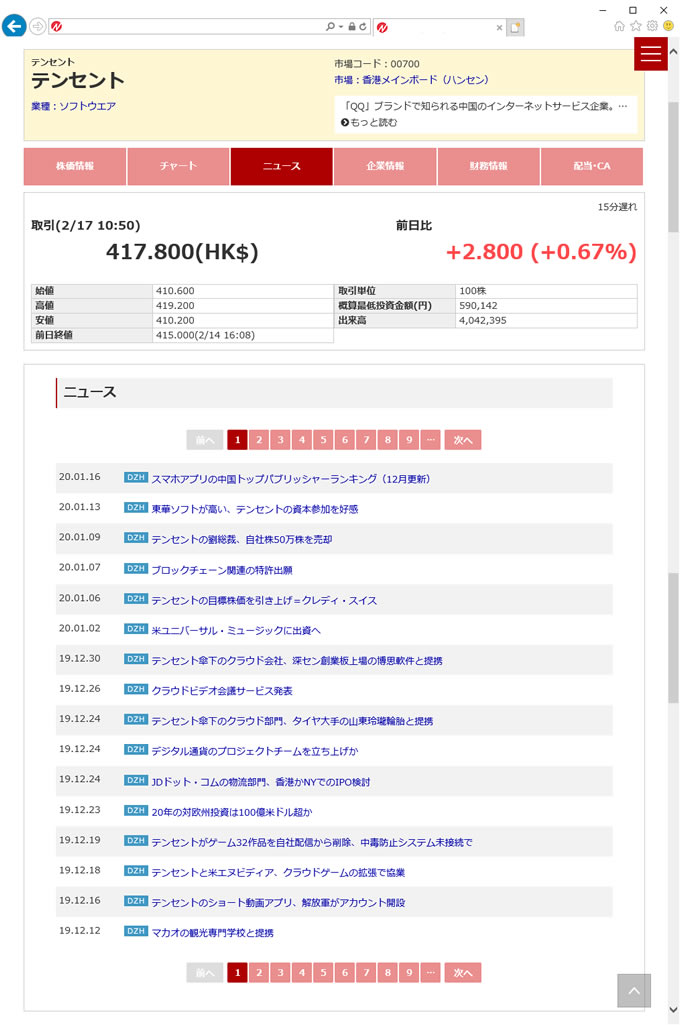This screenshot has width=680, height=1025.
Task: Open browser tools gear icon
Action: point(652,26)
